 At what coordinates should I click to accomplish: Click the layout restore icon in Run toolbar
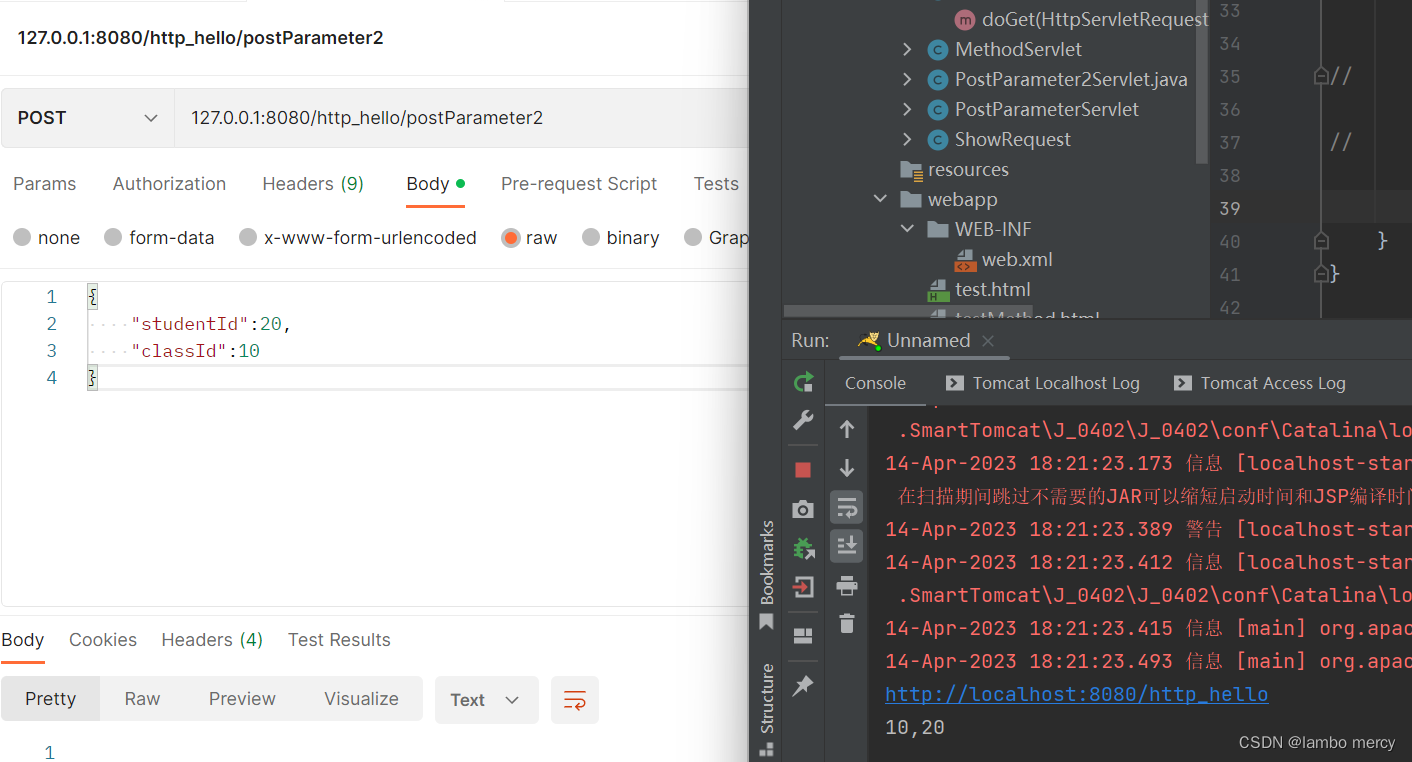pyautogui.click(x=803, y=636)
